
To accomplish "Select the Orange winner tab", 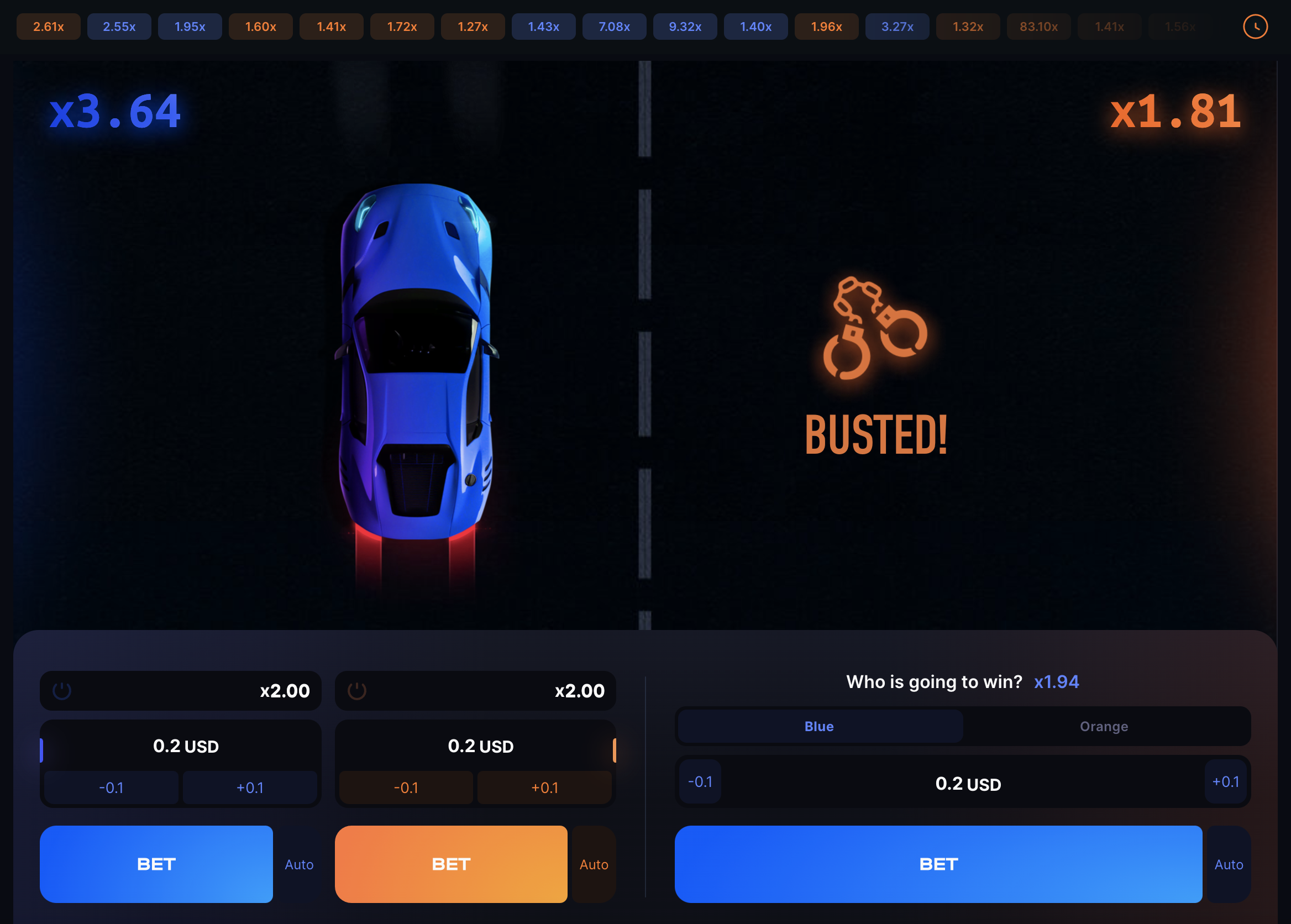I will [x=1104, y=726].
